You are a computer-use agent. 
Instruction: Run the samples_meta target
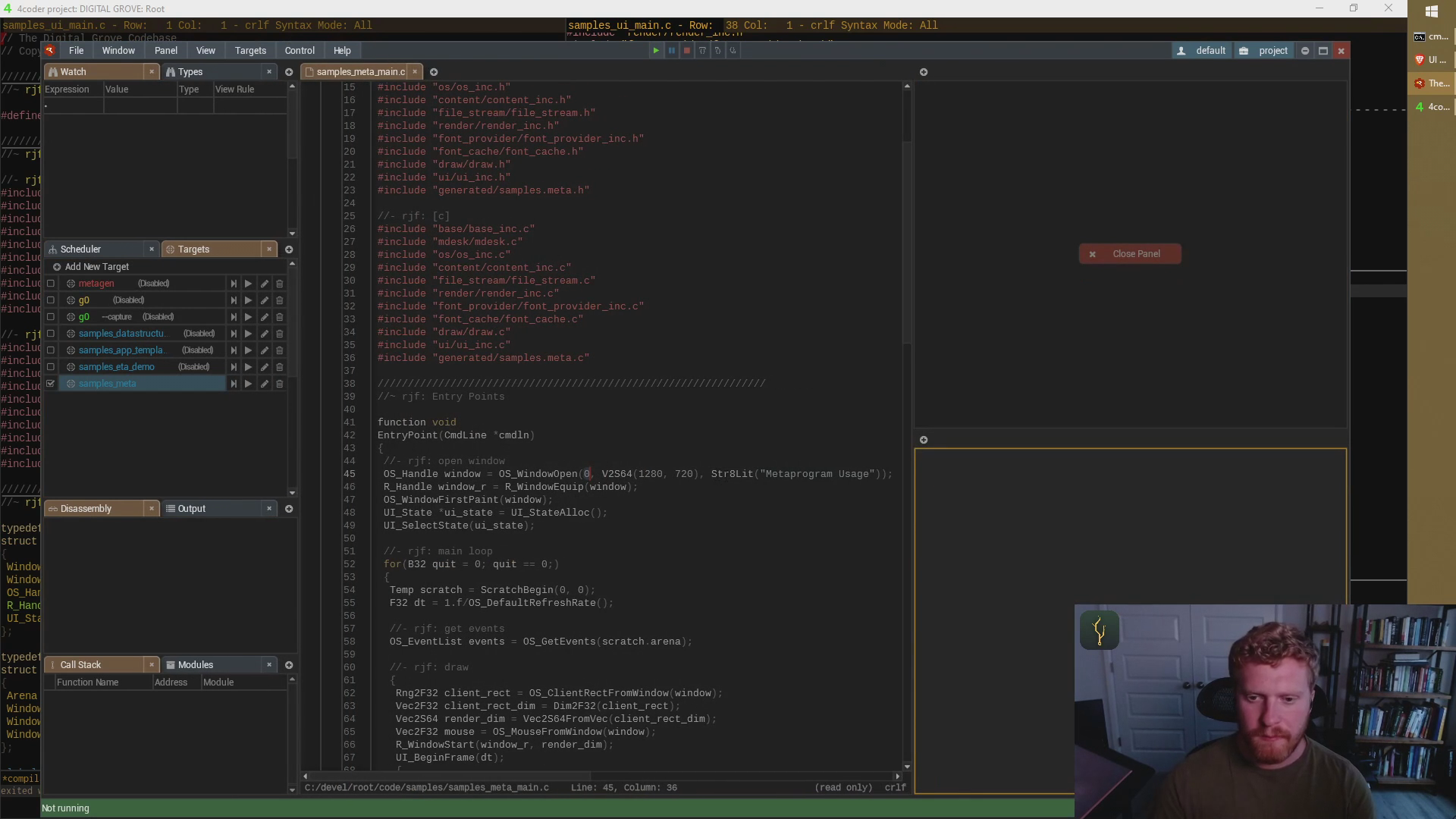point(248,384)
